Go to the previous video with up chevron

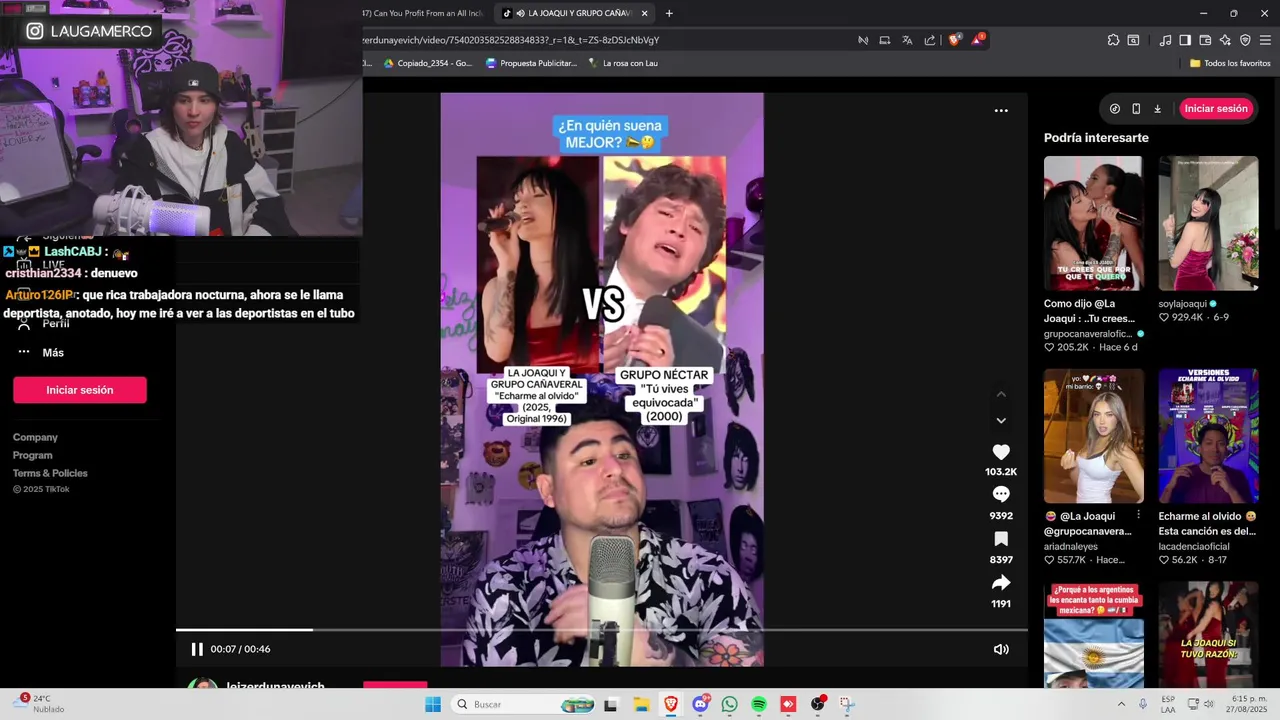pyautogui.click(x=1001, y=394)
